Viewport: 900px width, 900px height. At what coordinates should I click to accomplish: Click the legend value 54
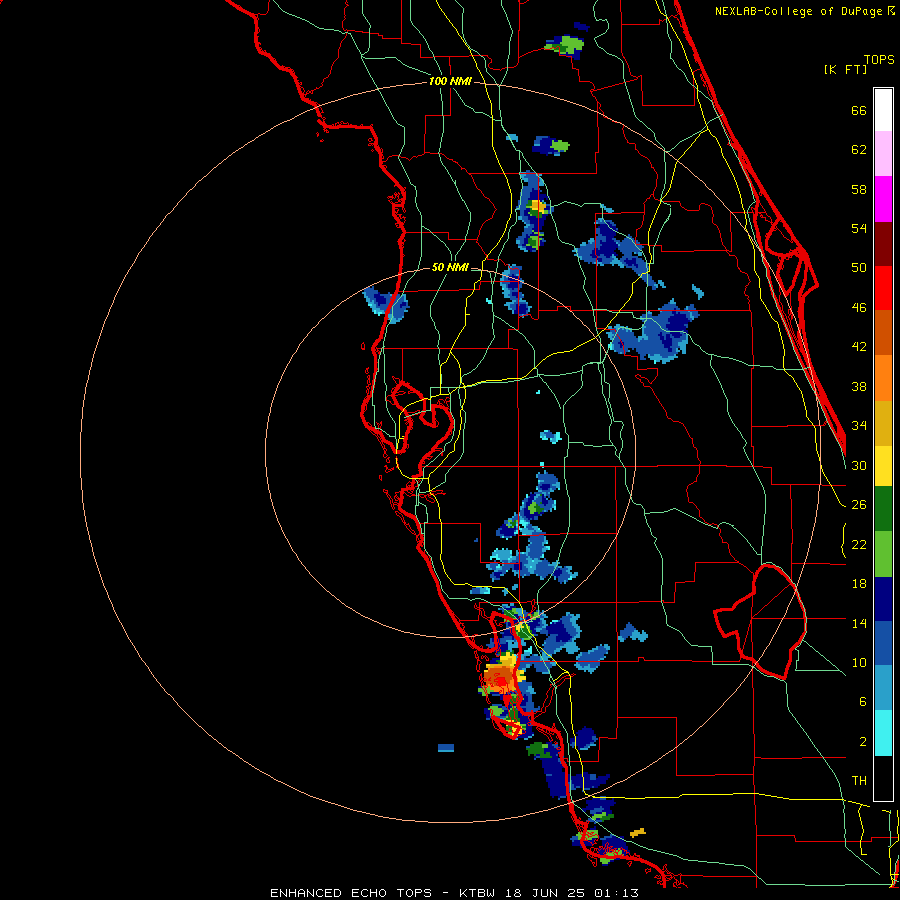click(859, 228)
